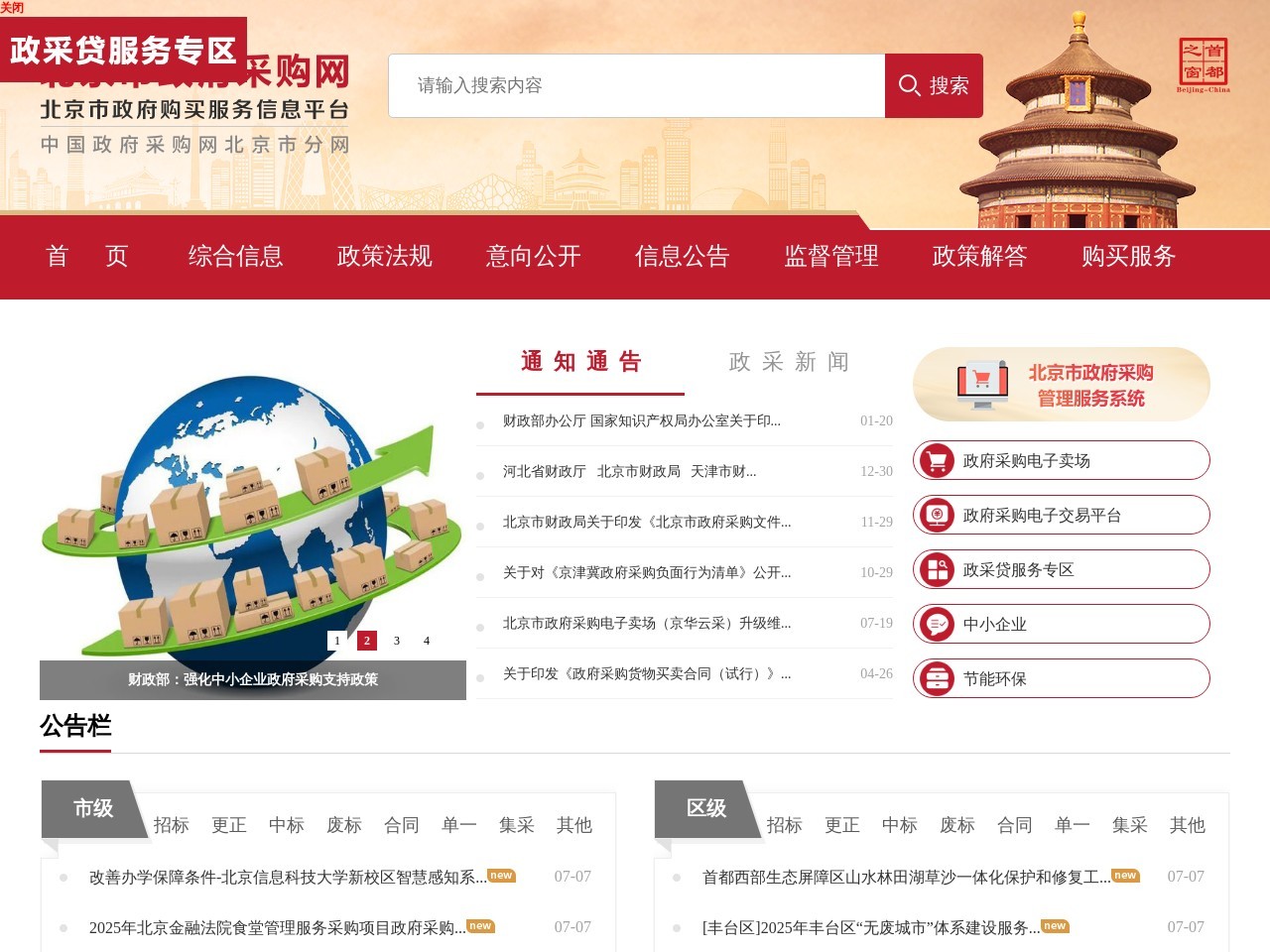Open 政采贷服务专区 via its sidebar icon

coord(937,569)
